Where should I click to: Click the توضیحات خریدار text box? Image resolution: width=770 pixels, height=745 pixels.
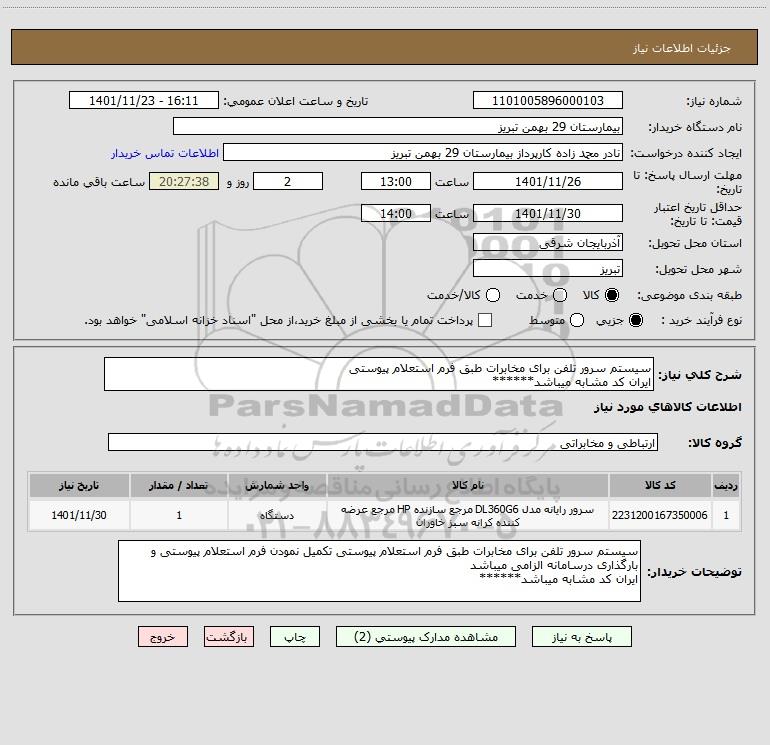[379, 571]
